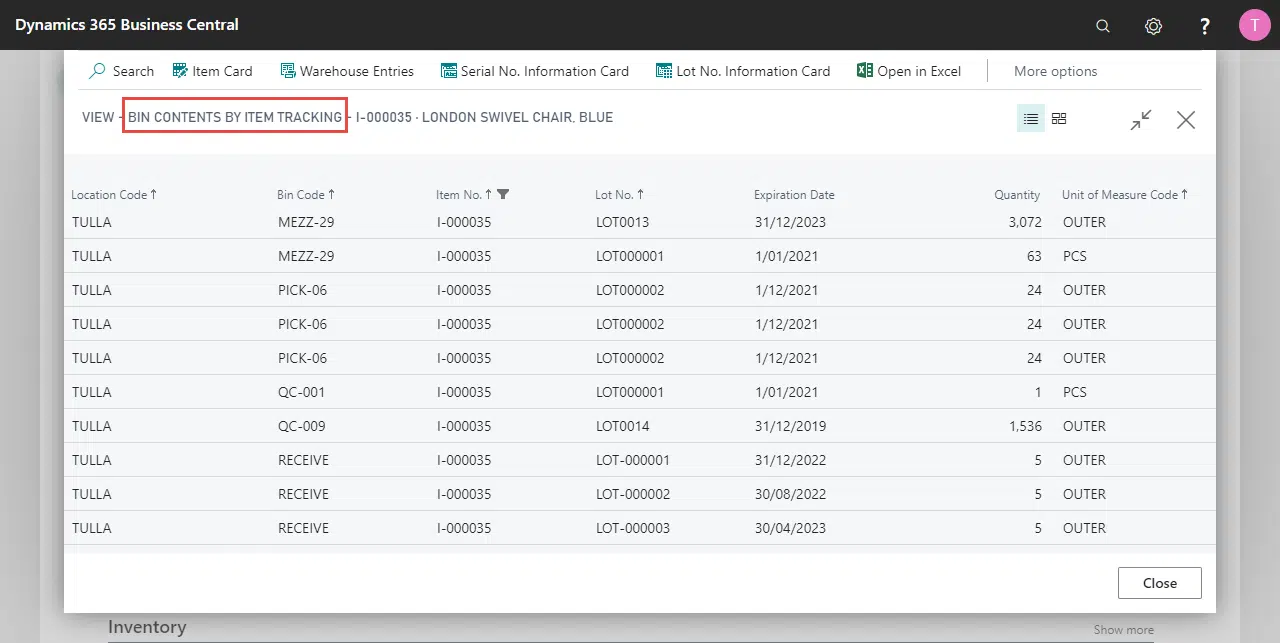
Task: Click the Search action in toolbar
Action: pos(122,71)
